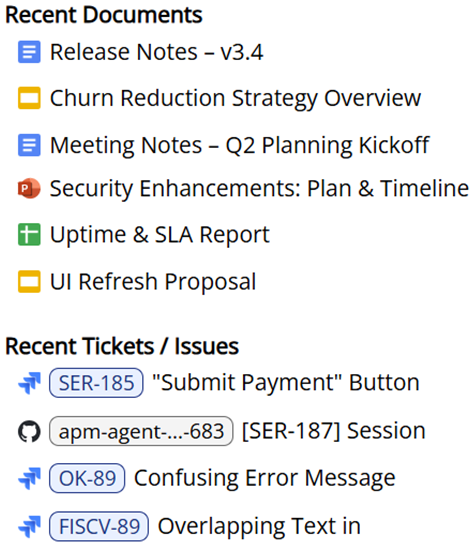Open Release Notes – v3.4 document

[x=156, y=52]
